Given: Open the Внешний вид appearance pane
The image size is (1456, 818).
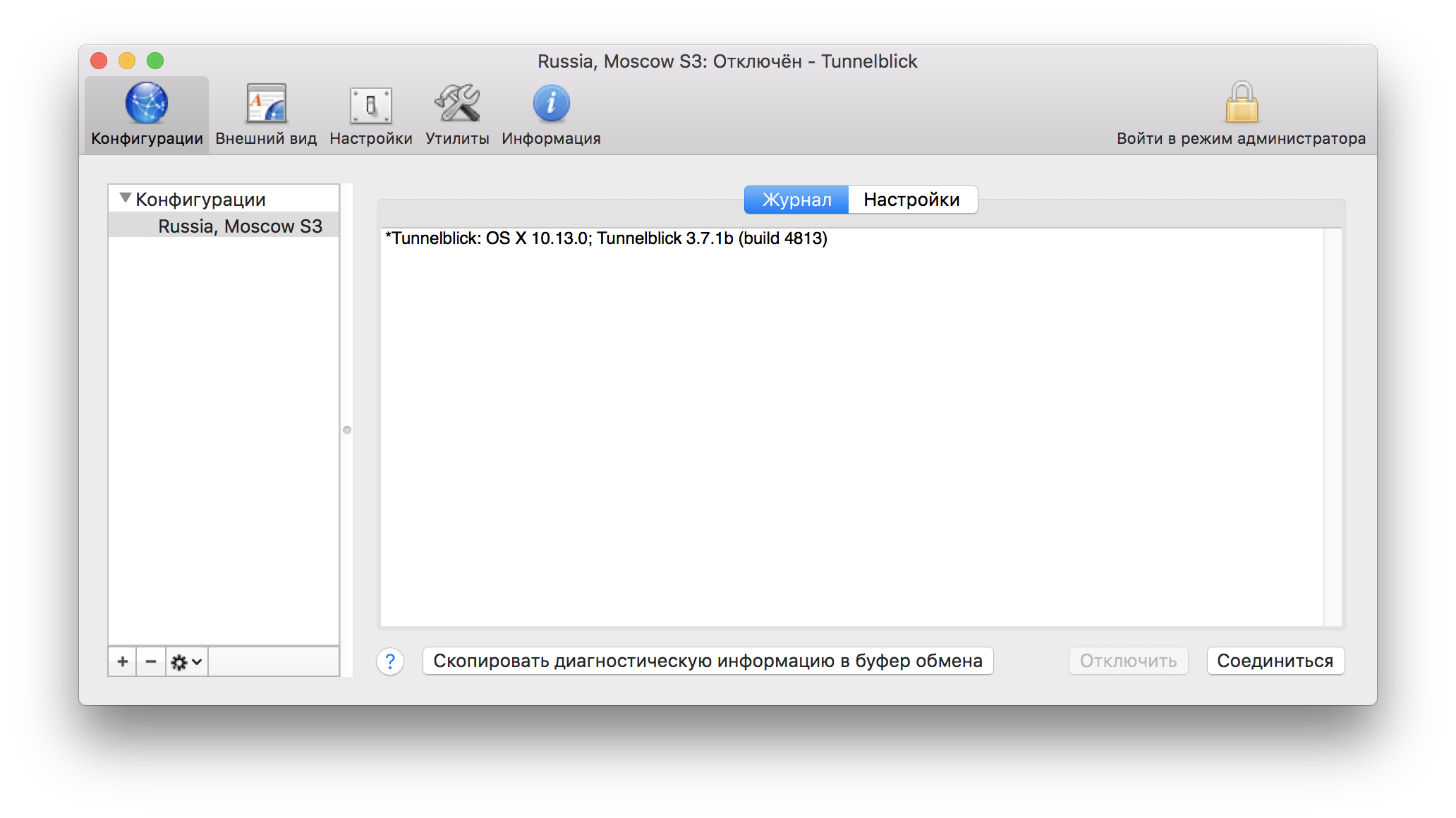Looking at the screenshot, I should (266, 115).
